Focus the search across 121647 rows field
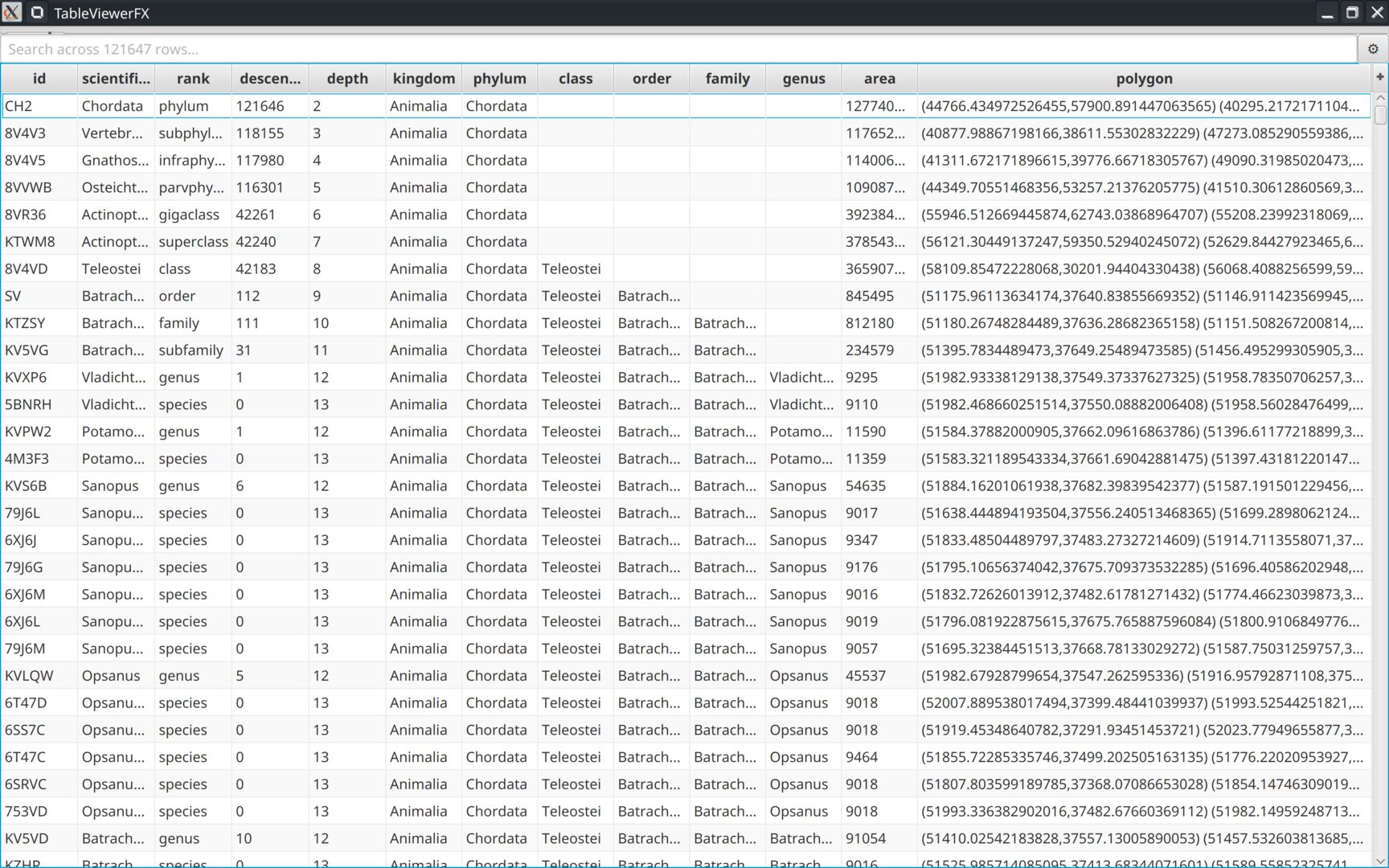Screen dimensions: 1389x868 coord(678,49)
